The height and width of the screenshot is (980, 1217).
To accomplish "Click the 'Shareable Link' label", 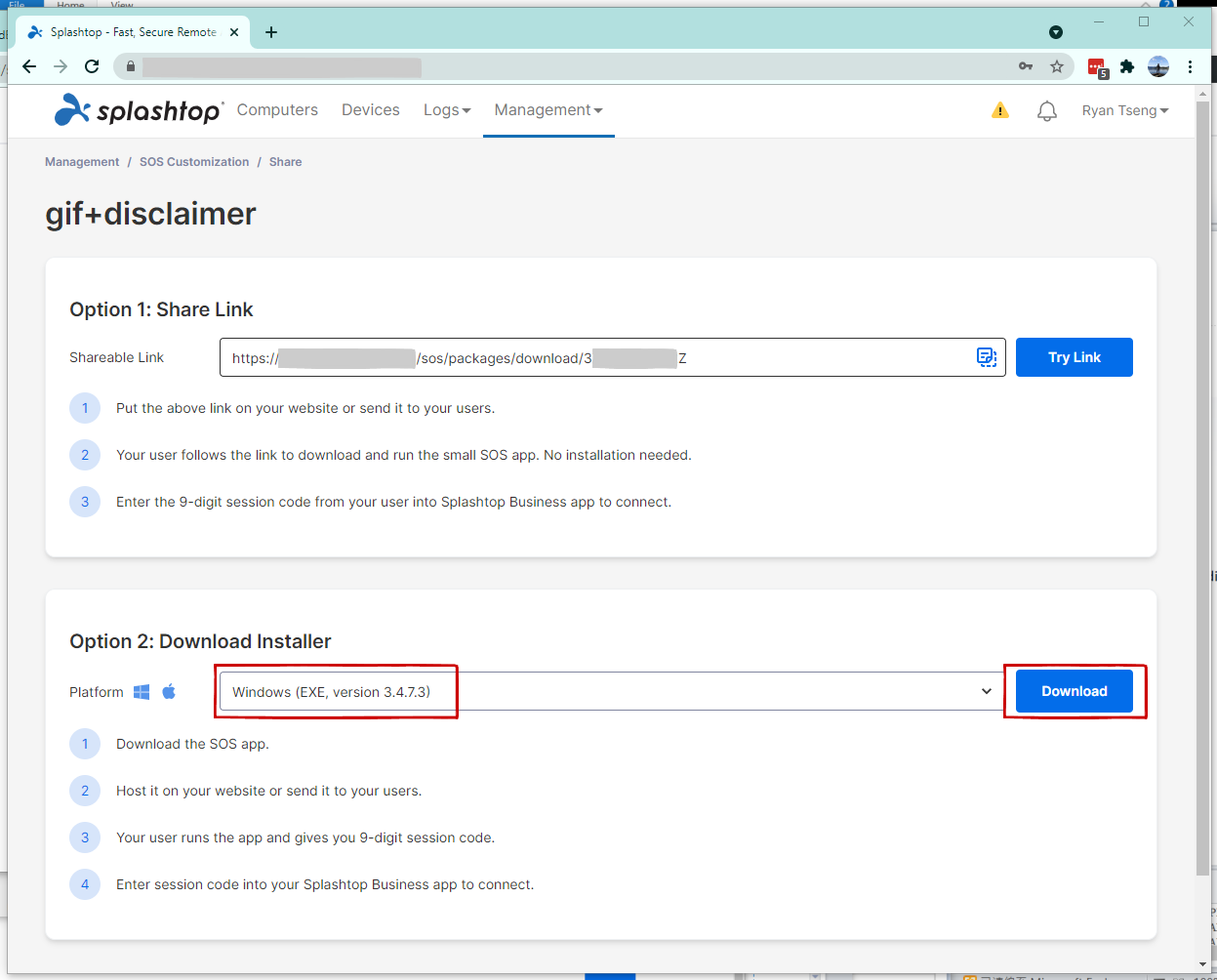I will (x=116, y=357).
